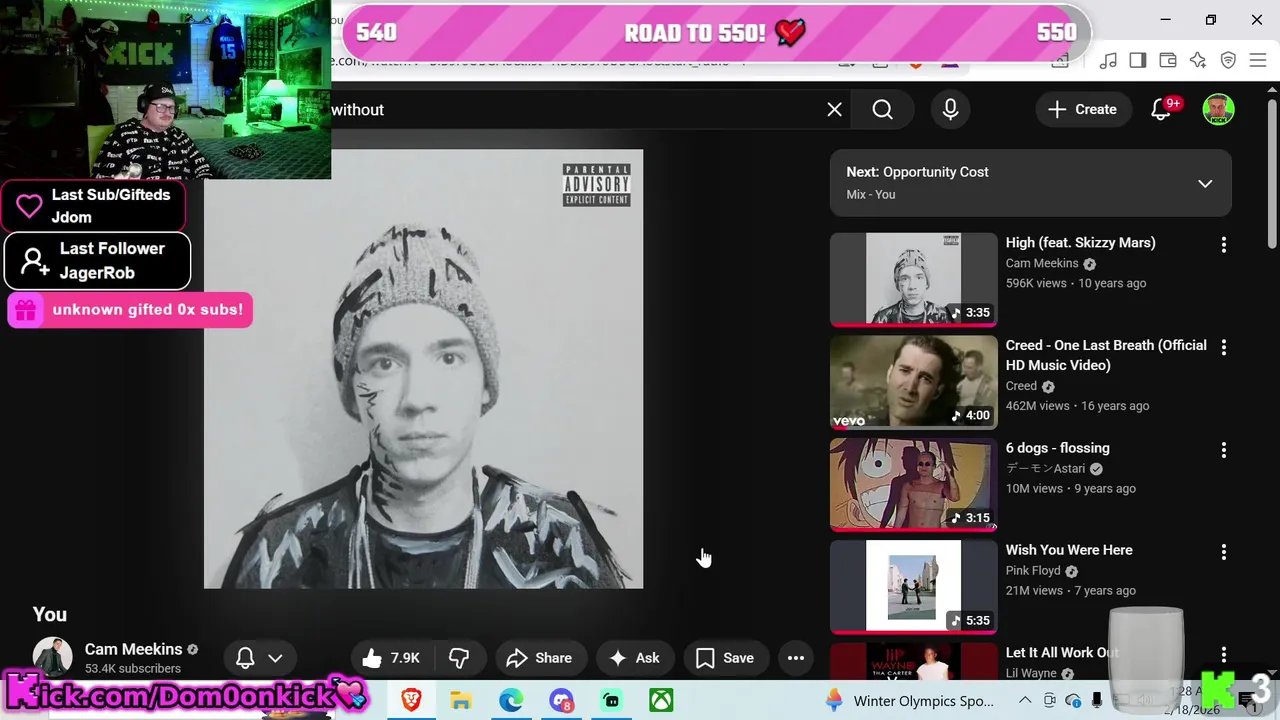The height and width of the screenshot is (720, 1280).
Task: Open the three-dot more actions menu
Action: click(796, 658)
